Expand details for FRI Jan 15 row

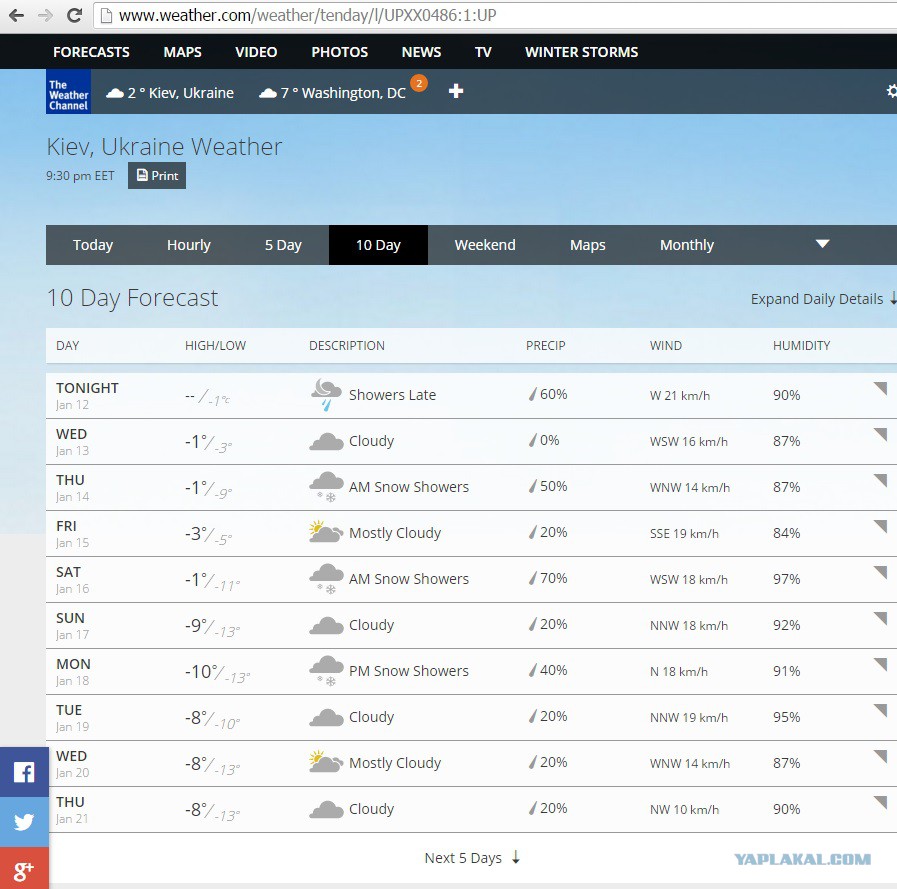881,526
